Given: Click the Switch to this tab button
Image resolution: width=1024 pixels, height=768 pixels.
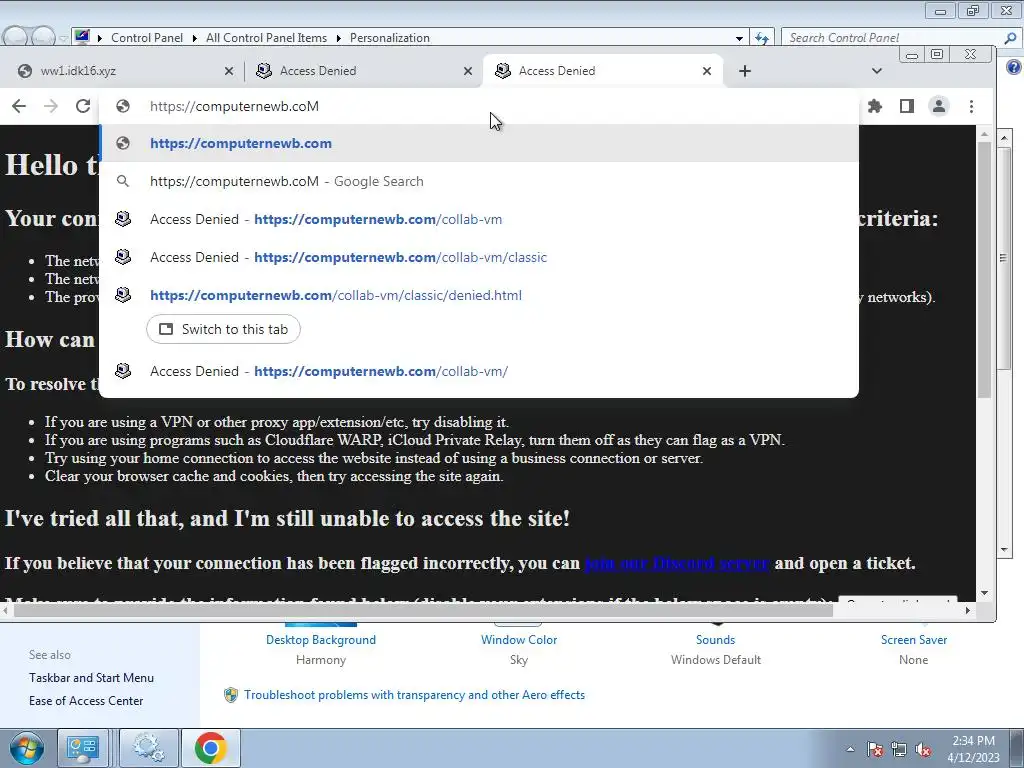Looking at the screenshot, I should pyautogui.click(x=223, y=329).
